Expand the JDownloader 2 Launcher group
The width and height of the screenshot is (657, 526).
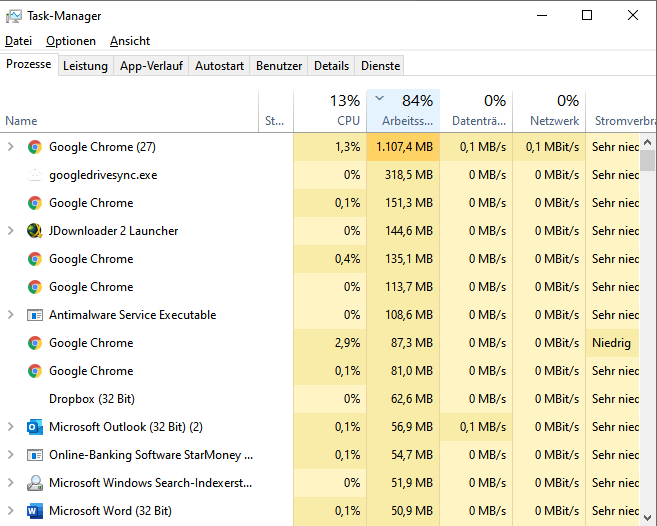(11, 231)
